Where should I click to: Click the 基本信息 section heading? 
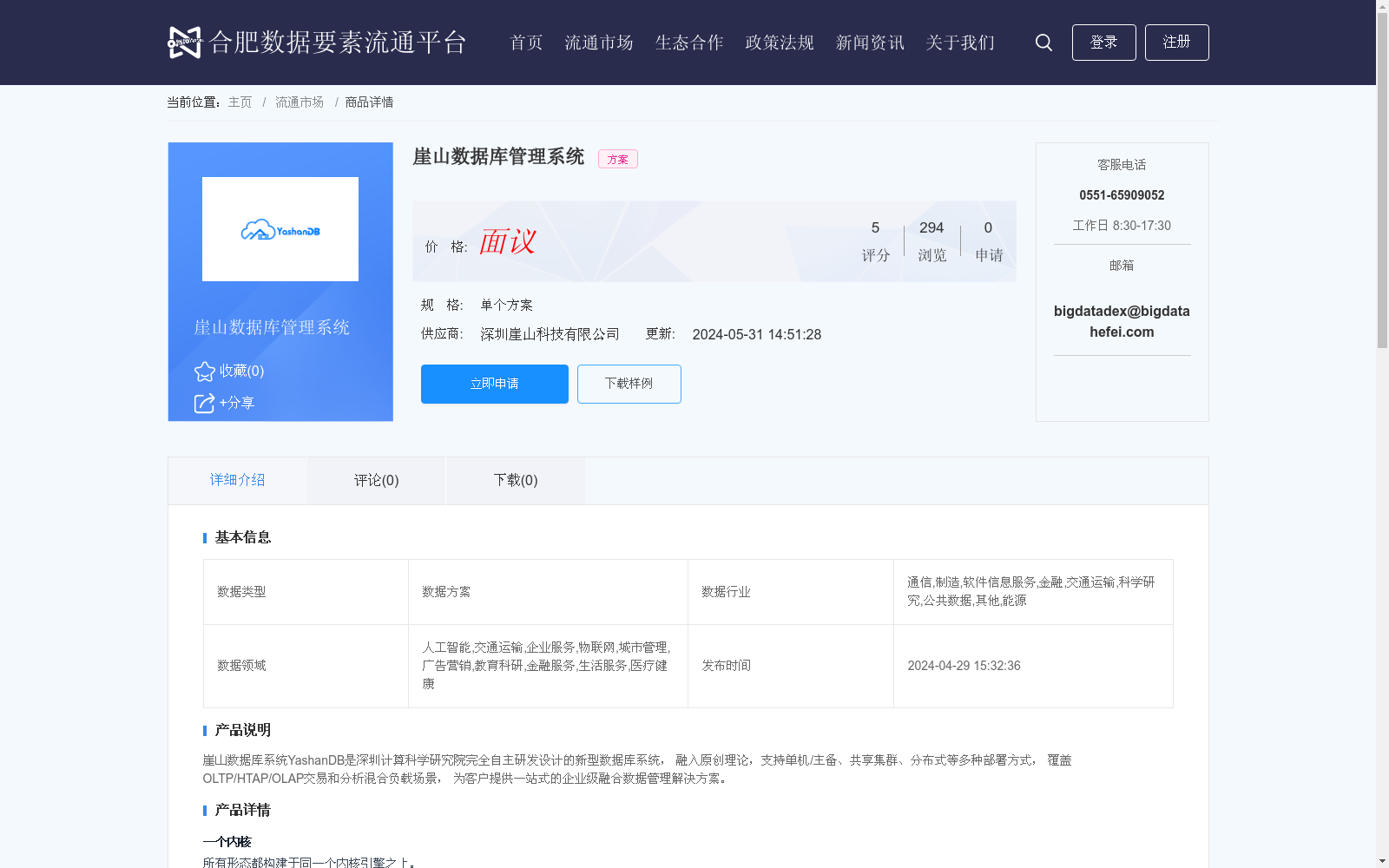point(243,537)
